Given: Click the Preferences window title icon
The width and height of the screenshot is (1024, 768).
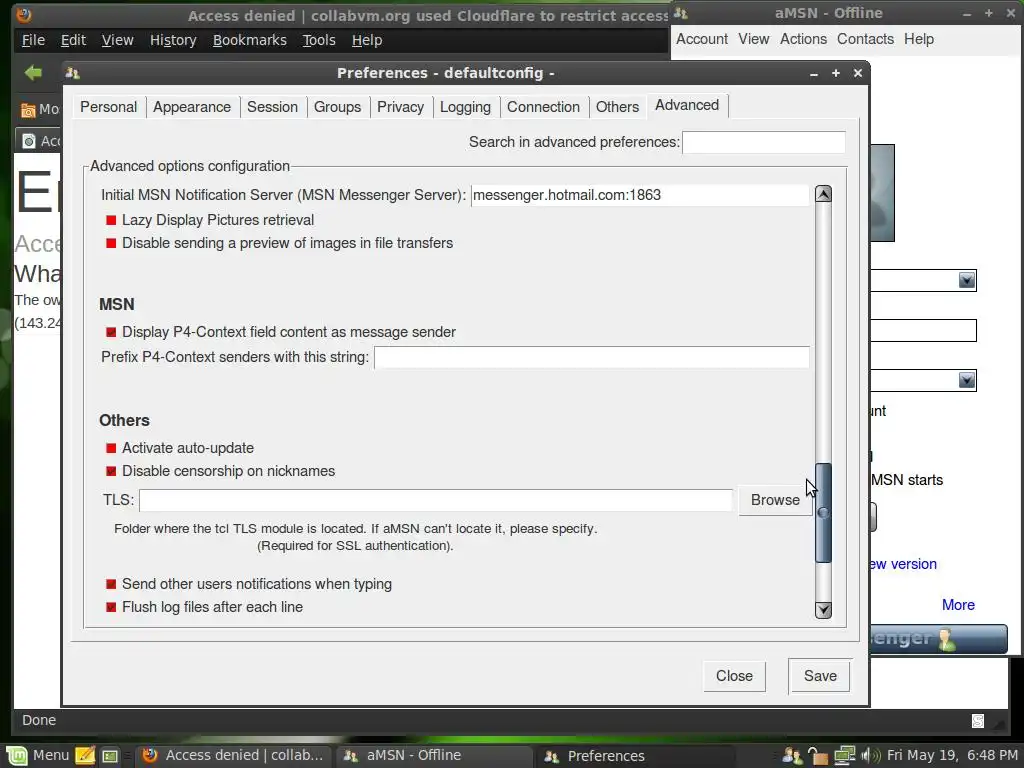Looking at the screenshot, I should click(72, 73).
